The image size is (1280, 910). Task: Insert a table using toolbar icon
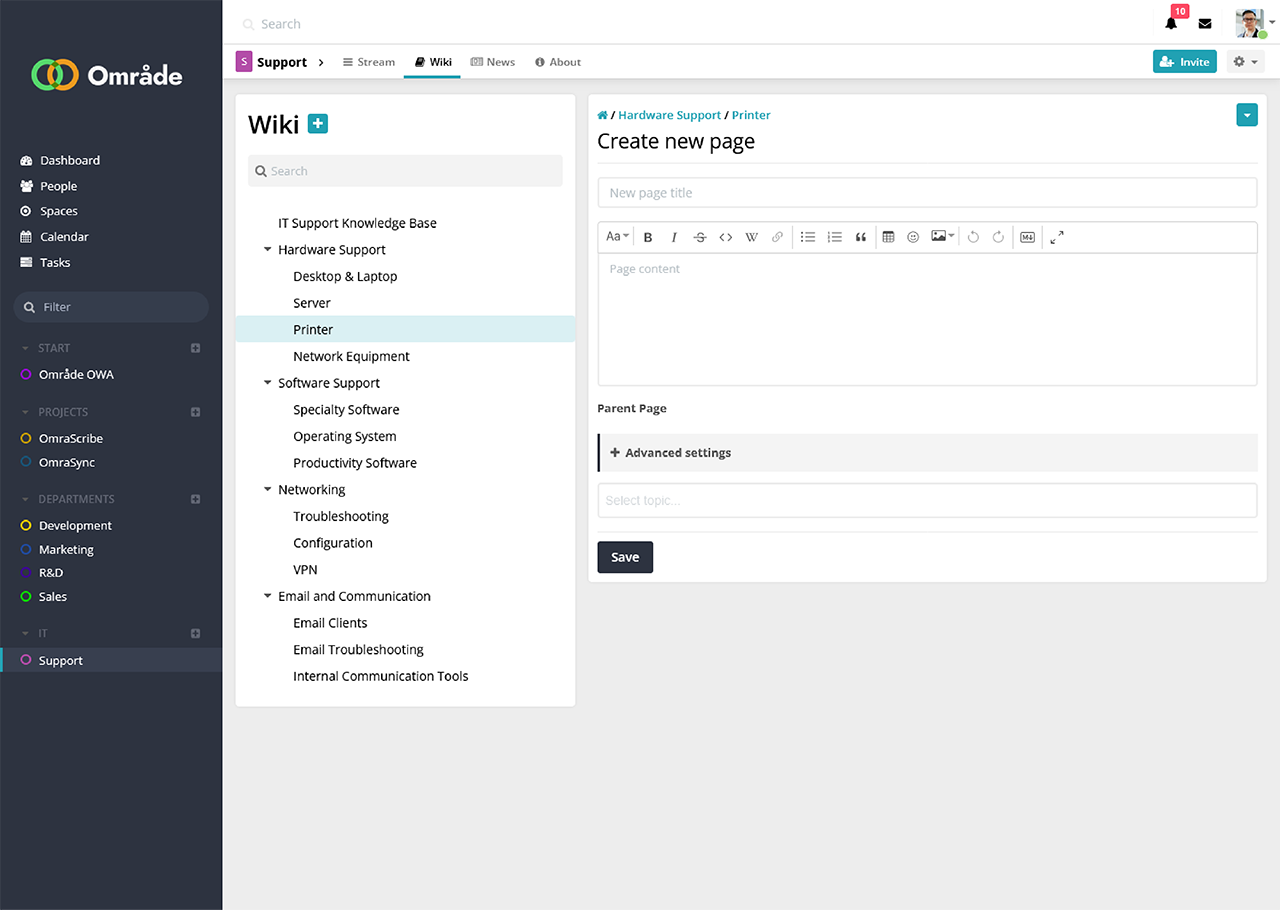[888, 237]
